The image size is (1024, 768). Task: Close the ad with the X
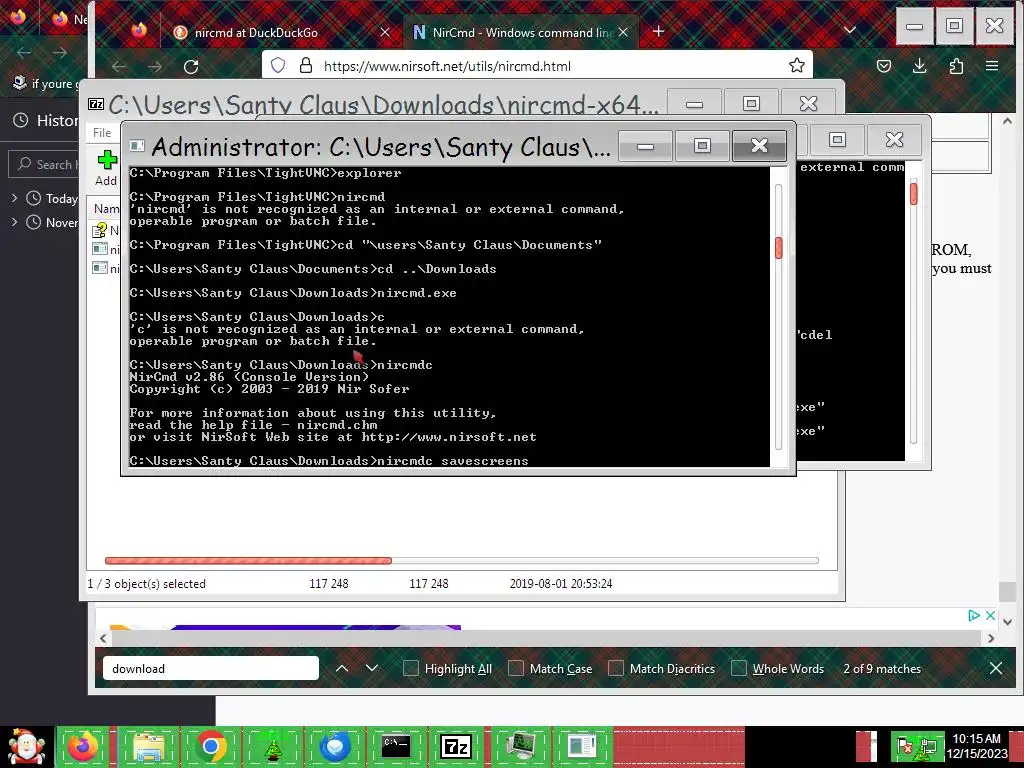991,615
